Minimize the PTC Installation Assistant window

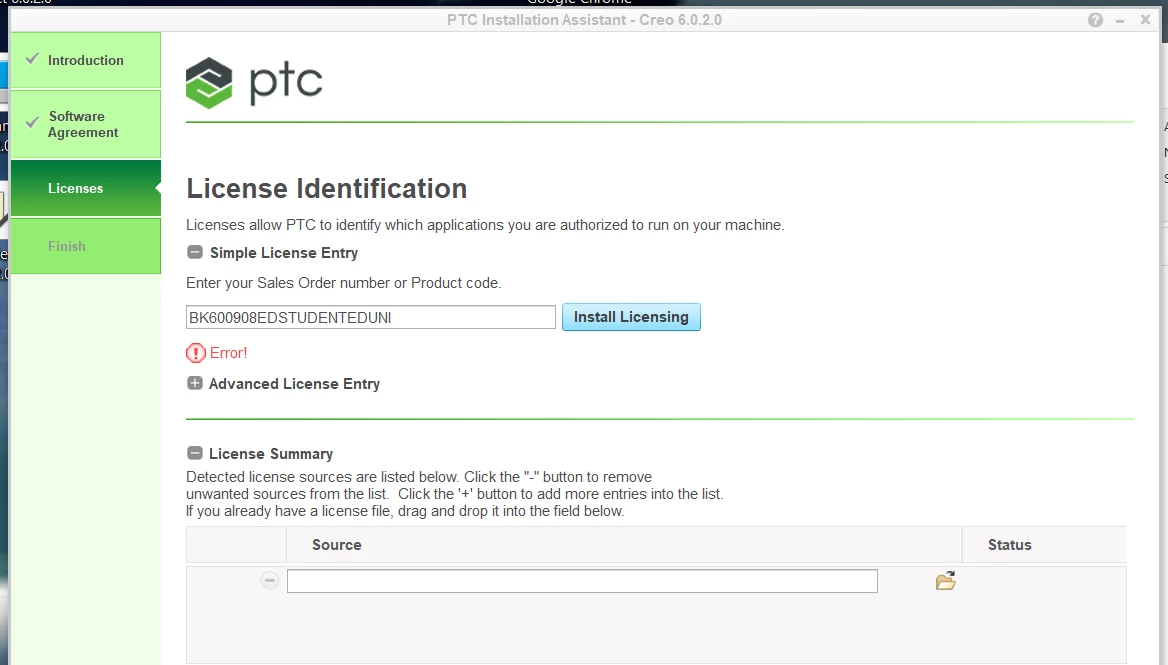point(1120,21)
